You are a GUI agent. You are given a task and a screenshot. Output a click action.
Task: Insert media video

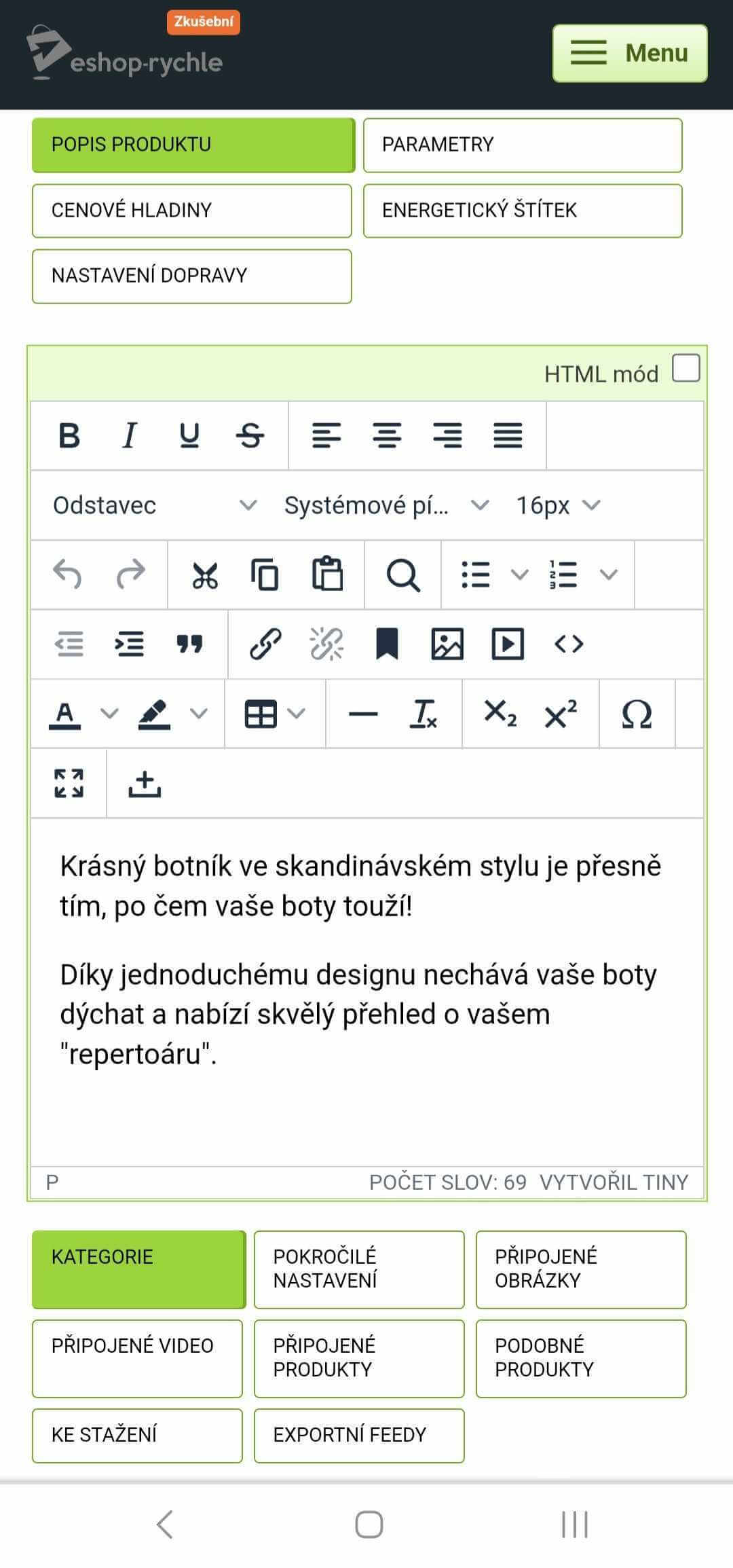click(x=508, y=644)
